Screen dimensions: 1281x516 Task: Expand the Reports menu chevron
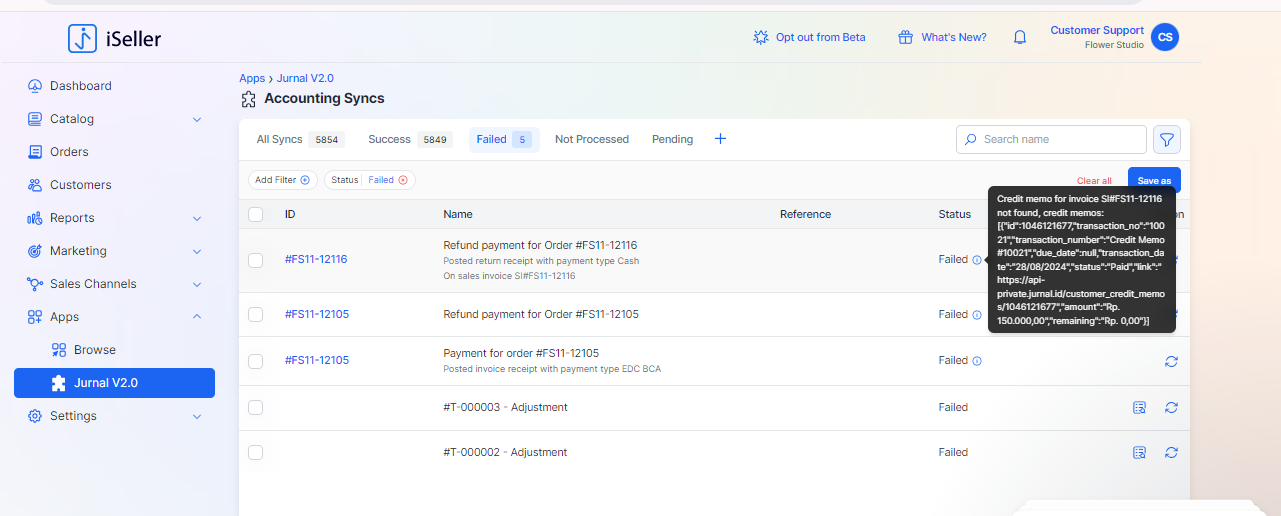(197, 218)
